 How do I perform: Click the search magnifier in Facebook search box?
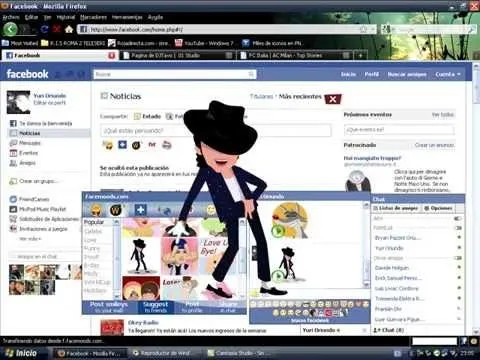pyautogui.click(x=251, y=74)
